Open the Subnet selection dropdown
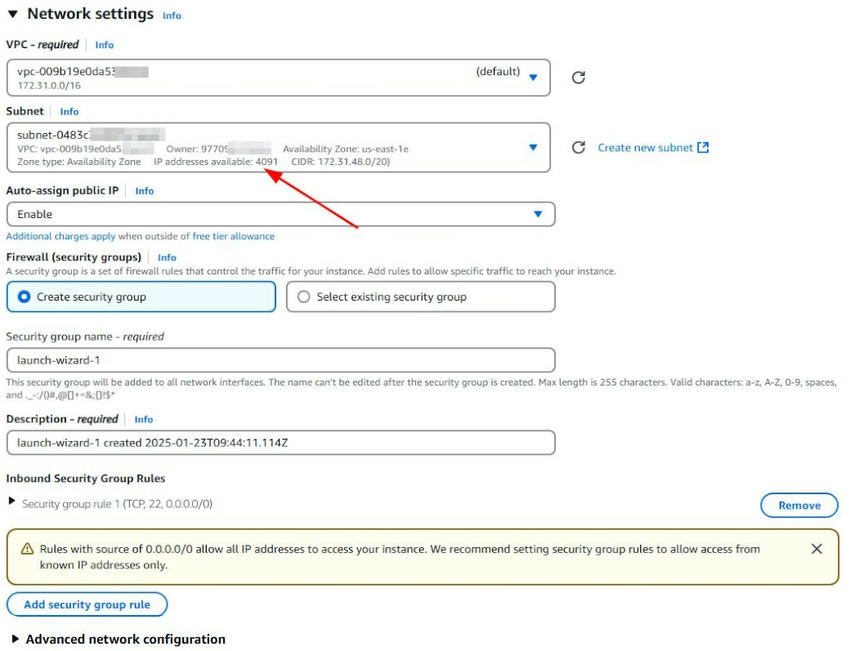The height and width of the screenshot is (651, 850). point(532,146)
